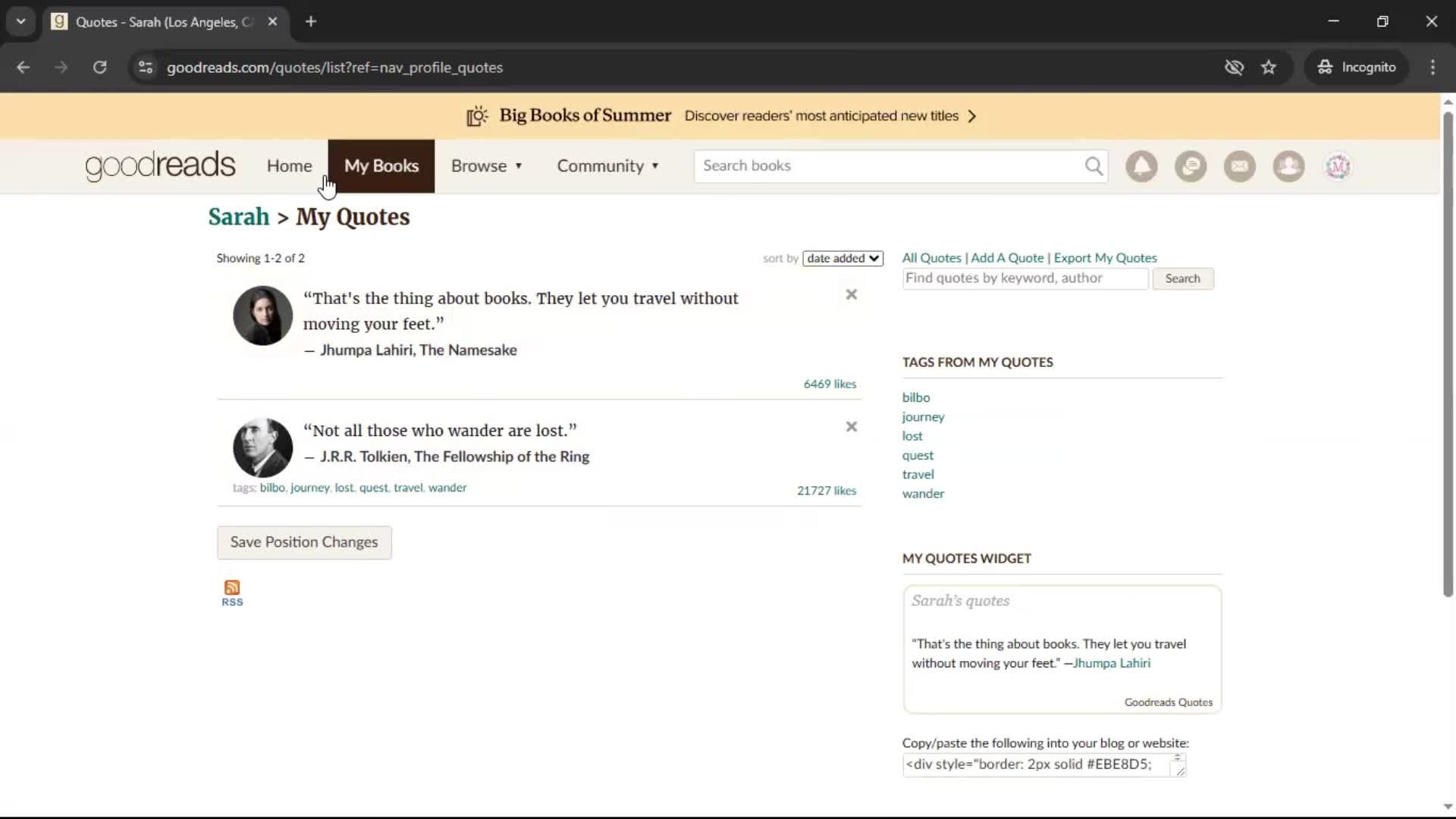Click Jhumpa Lahiri link in widget
The height and width of the screenshot is (819, 1456).
[1112, 663]
